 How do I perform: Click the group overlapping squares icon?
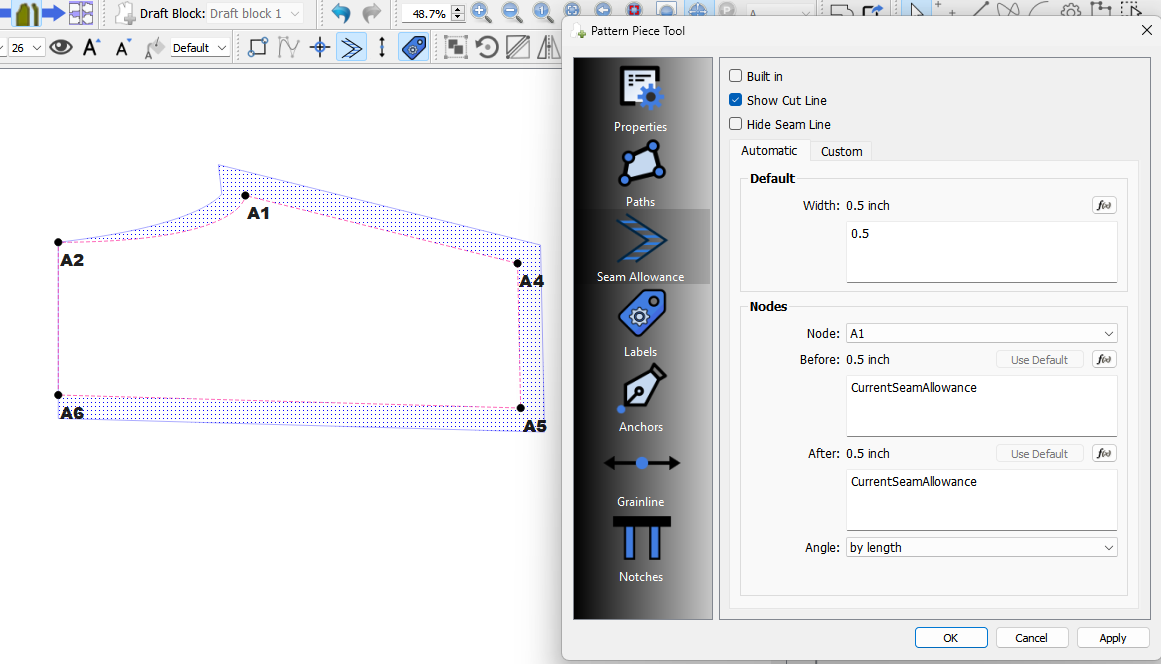455,47
